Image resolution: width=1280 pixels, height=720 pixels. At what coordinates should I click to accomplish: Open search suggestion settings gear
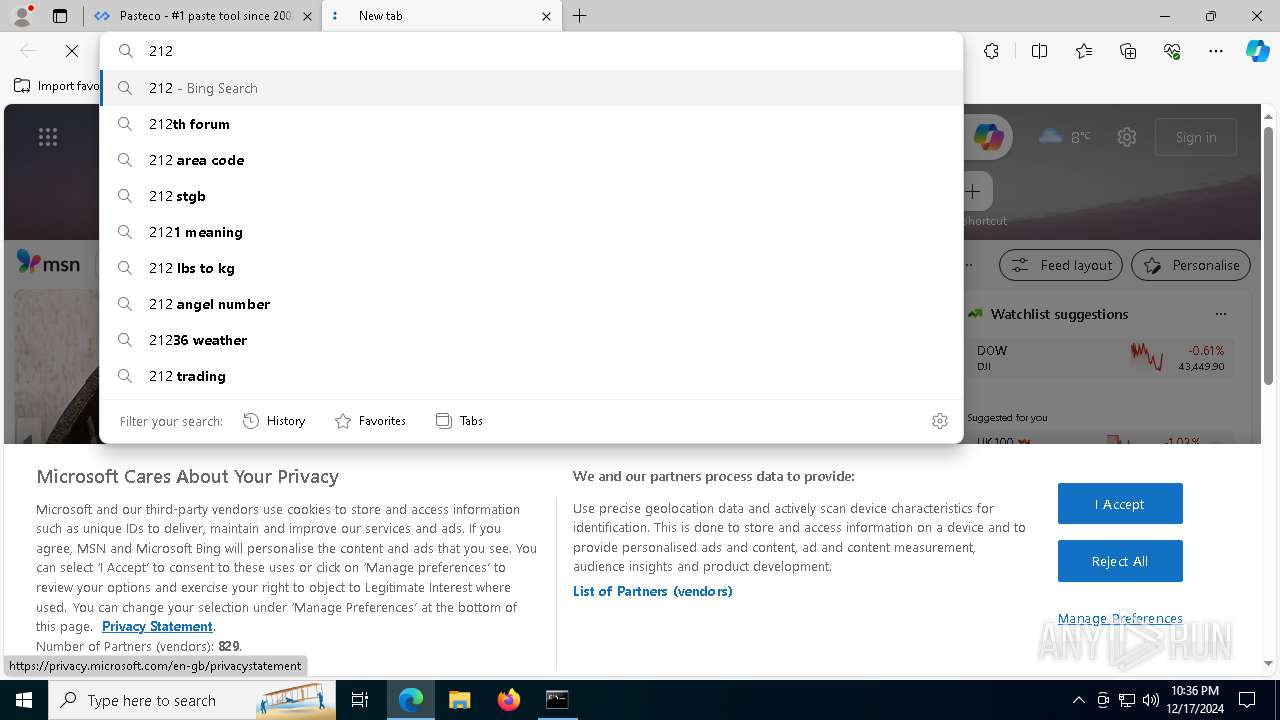(940, 421)
